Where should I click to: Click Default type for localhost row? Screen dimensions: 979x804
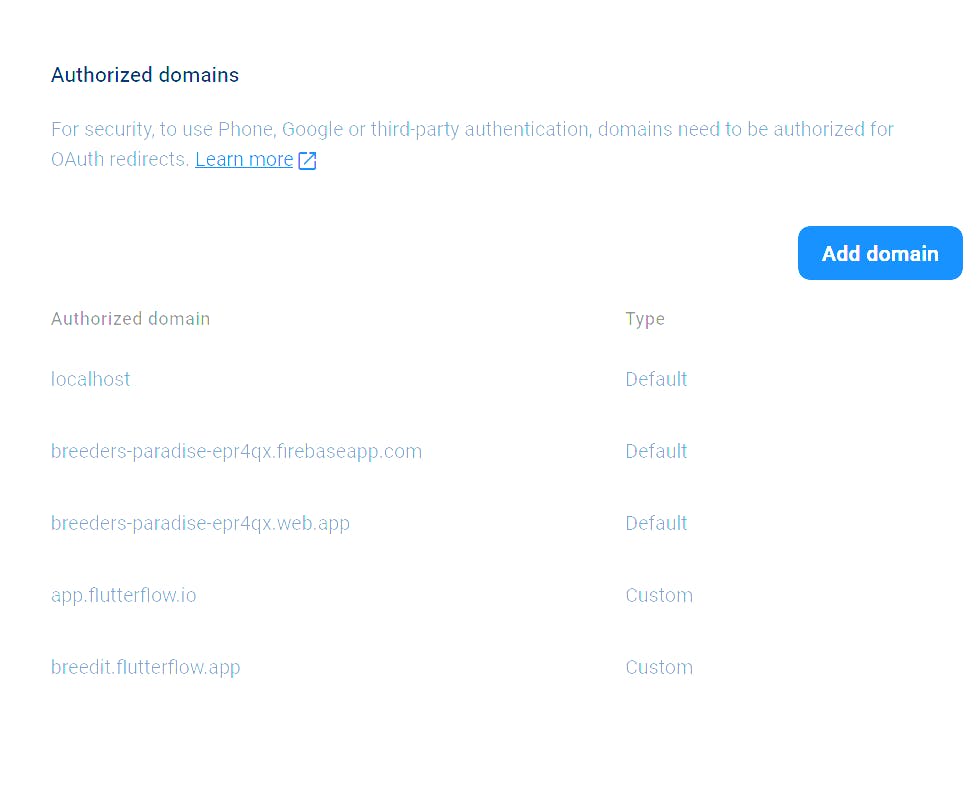(x=656, y=379)
